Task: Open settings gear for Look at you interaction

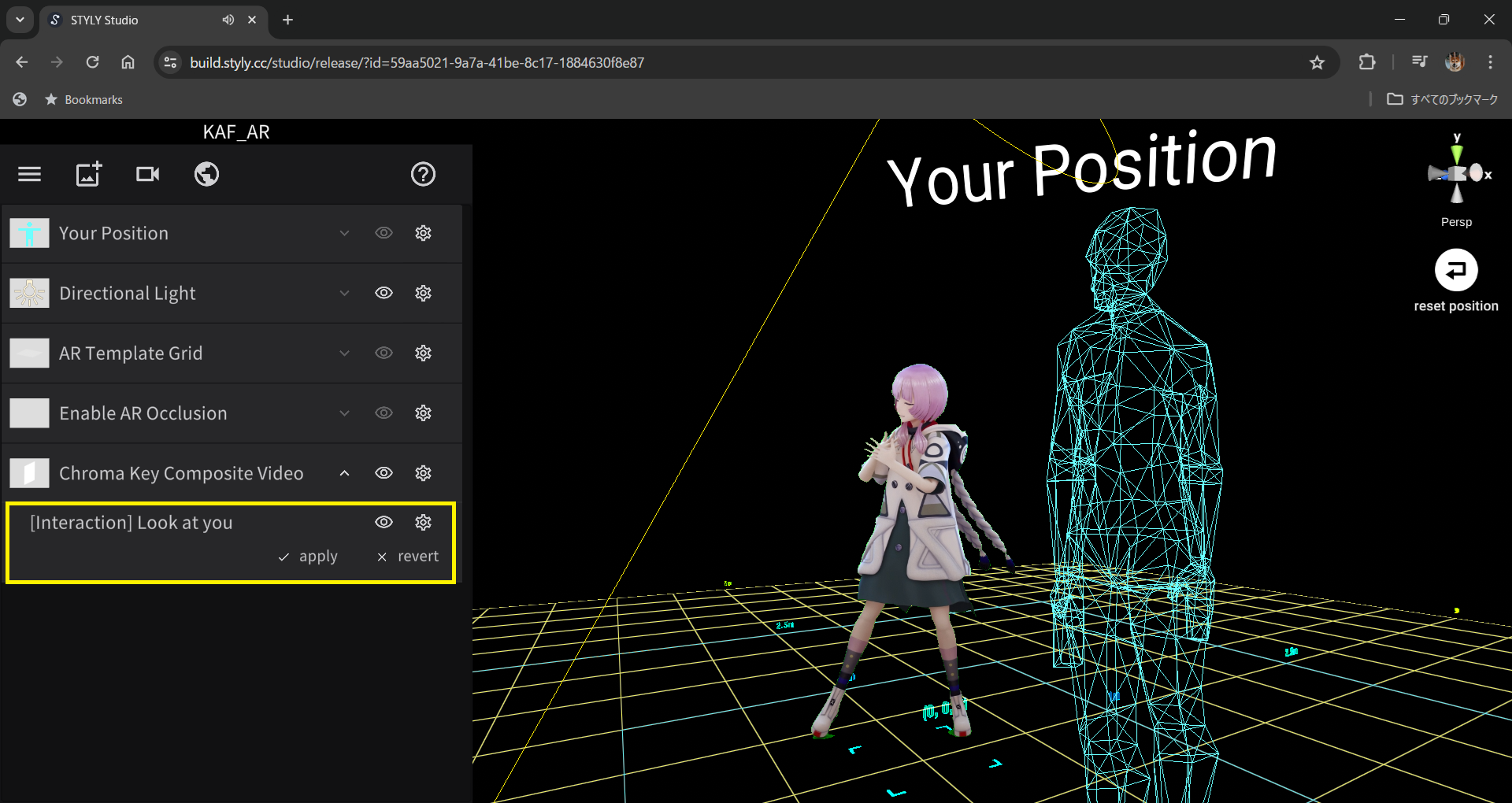Action: [424, 522]
